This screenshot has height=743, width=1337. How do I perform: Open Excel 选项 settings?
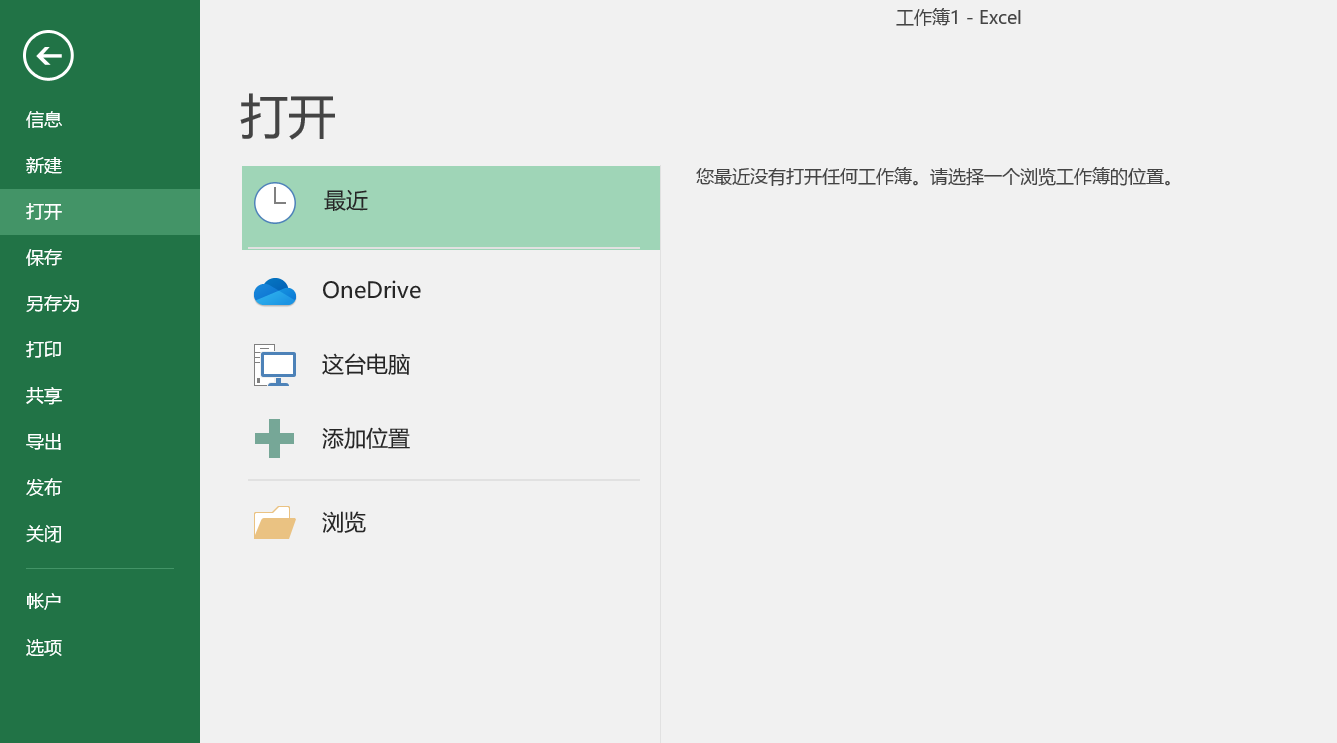43,647
